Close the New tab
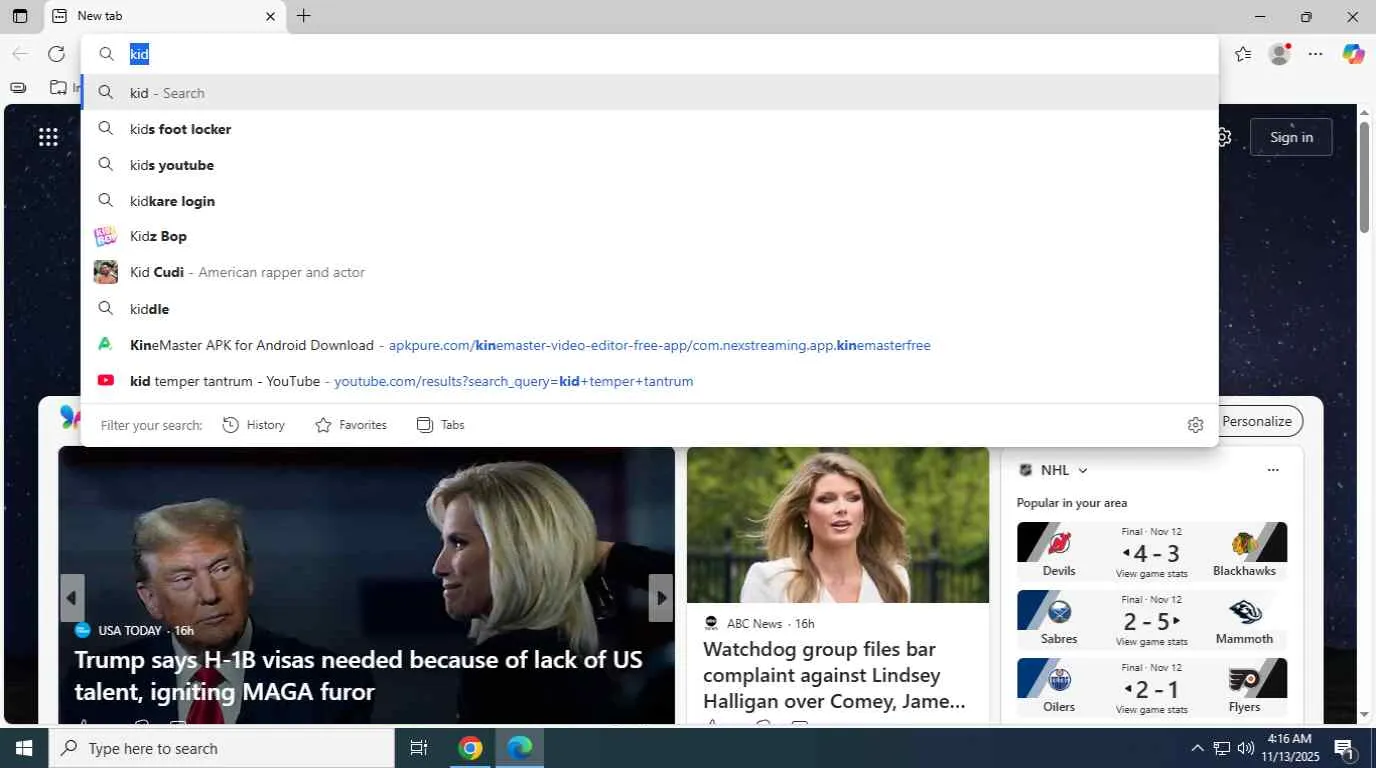This screenshot has height=768, width=1376. (x=270, y=16)
